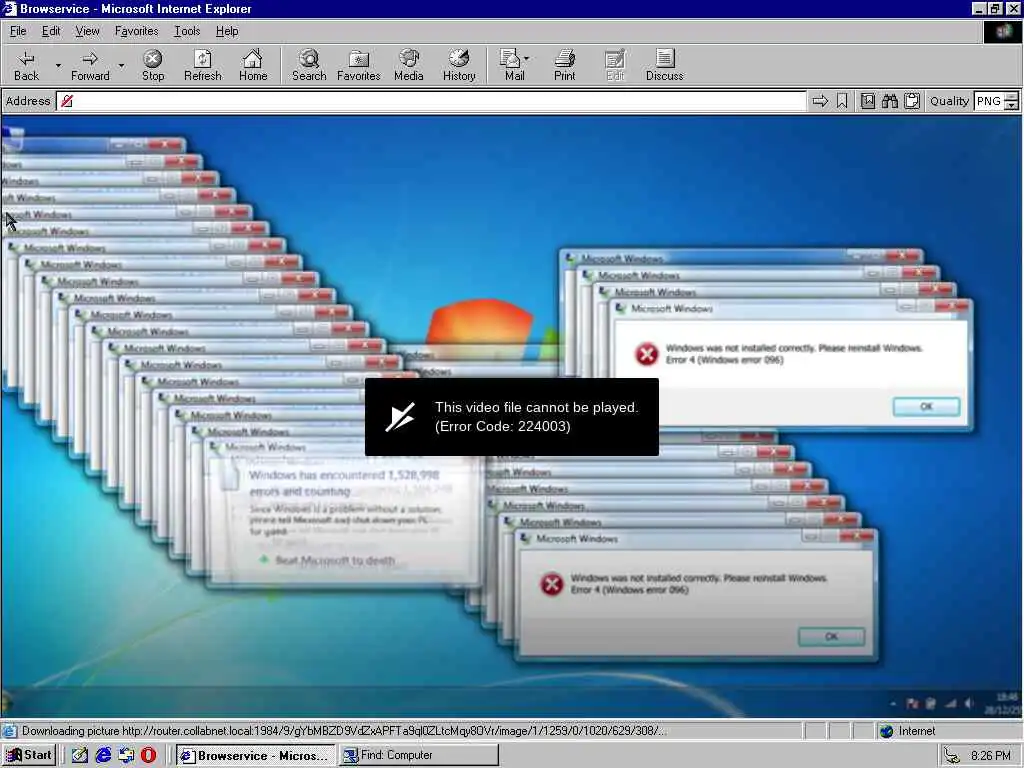
Task: Refresh the page via Refresh icon
Action: point(202,65)
